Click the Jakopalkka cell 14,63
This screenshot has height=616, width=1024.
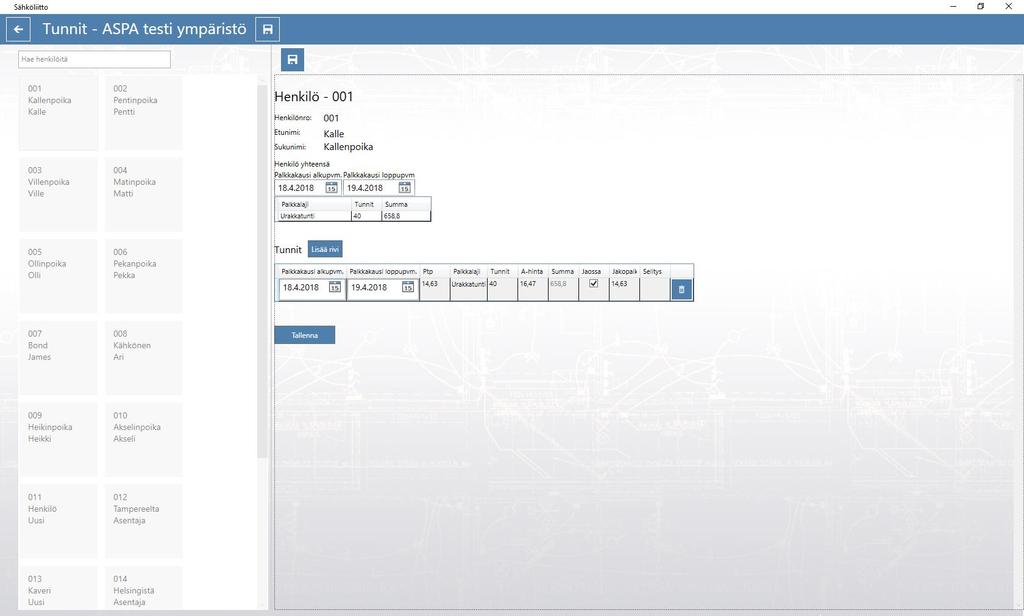(624, 289)
